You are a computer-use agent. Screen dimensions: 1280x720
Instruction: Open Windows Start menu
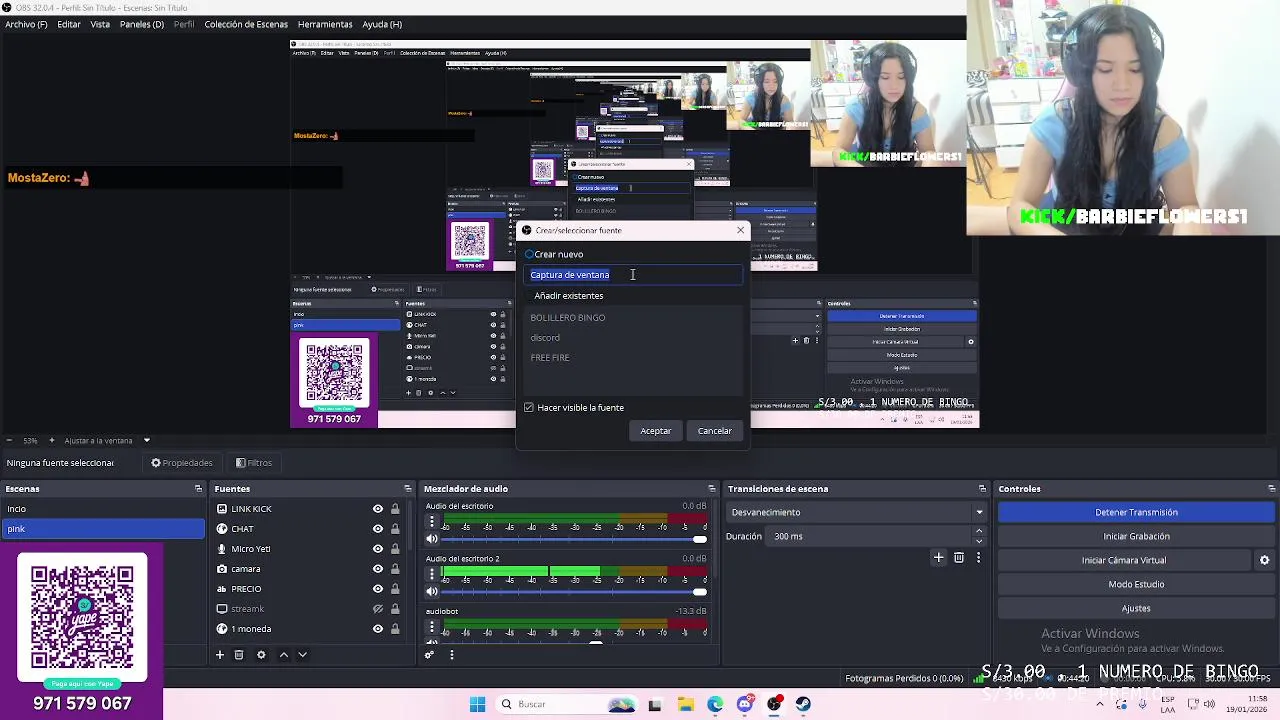point(477,704)
